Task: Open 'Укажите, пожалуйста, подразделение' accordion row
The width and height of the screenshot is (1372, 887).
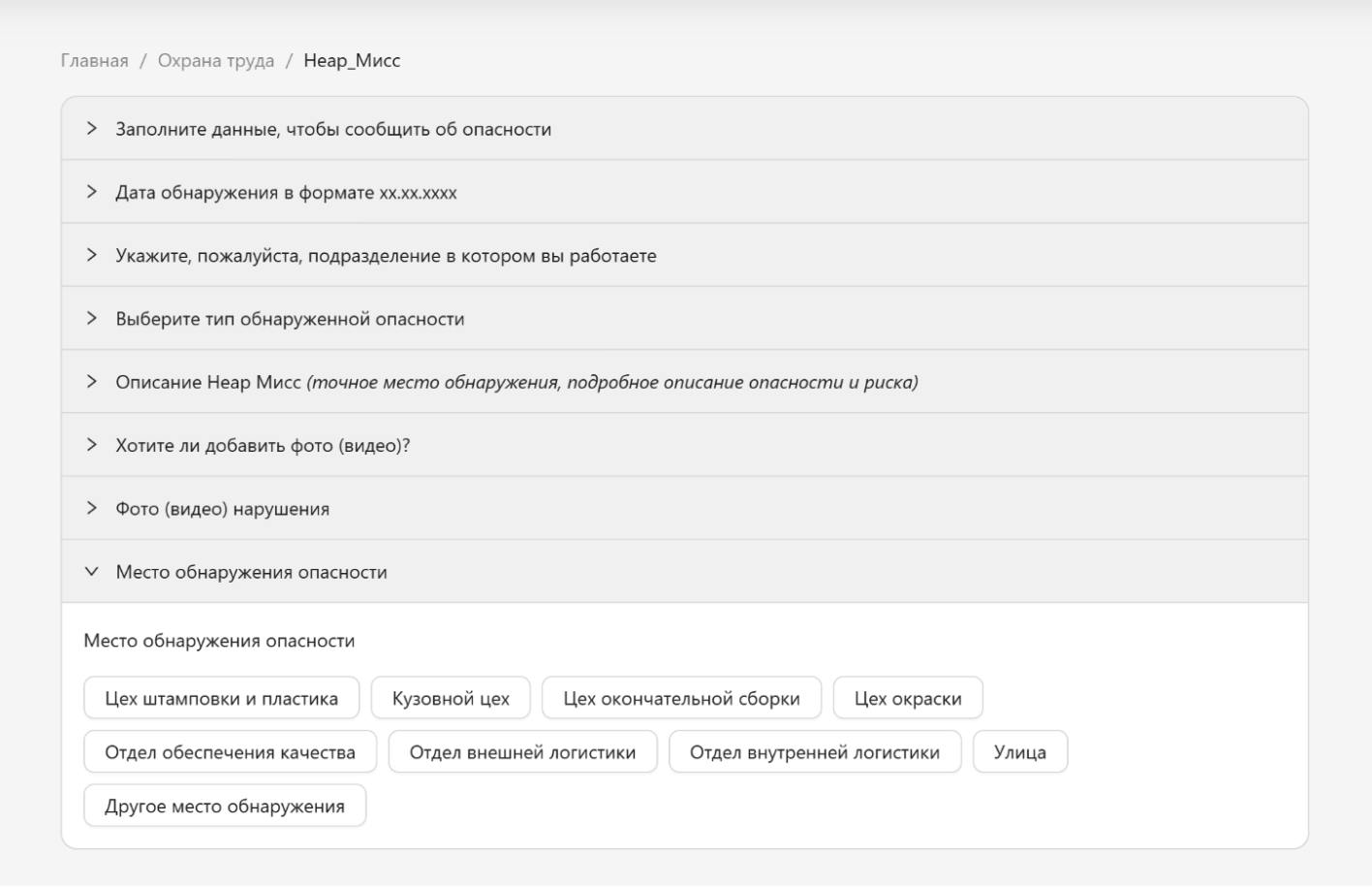Action: [x=386, y=256]
